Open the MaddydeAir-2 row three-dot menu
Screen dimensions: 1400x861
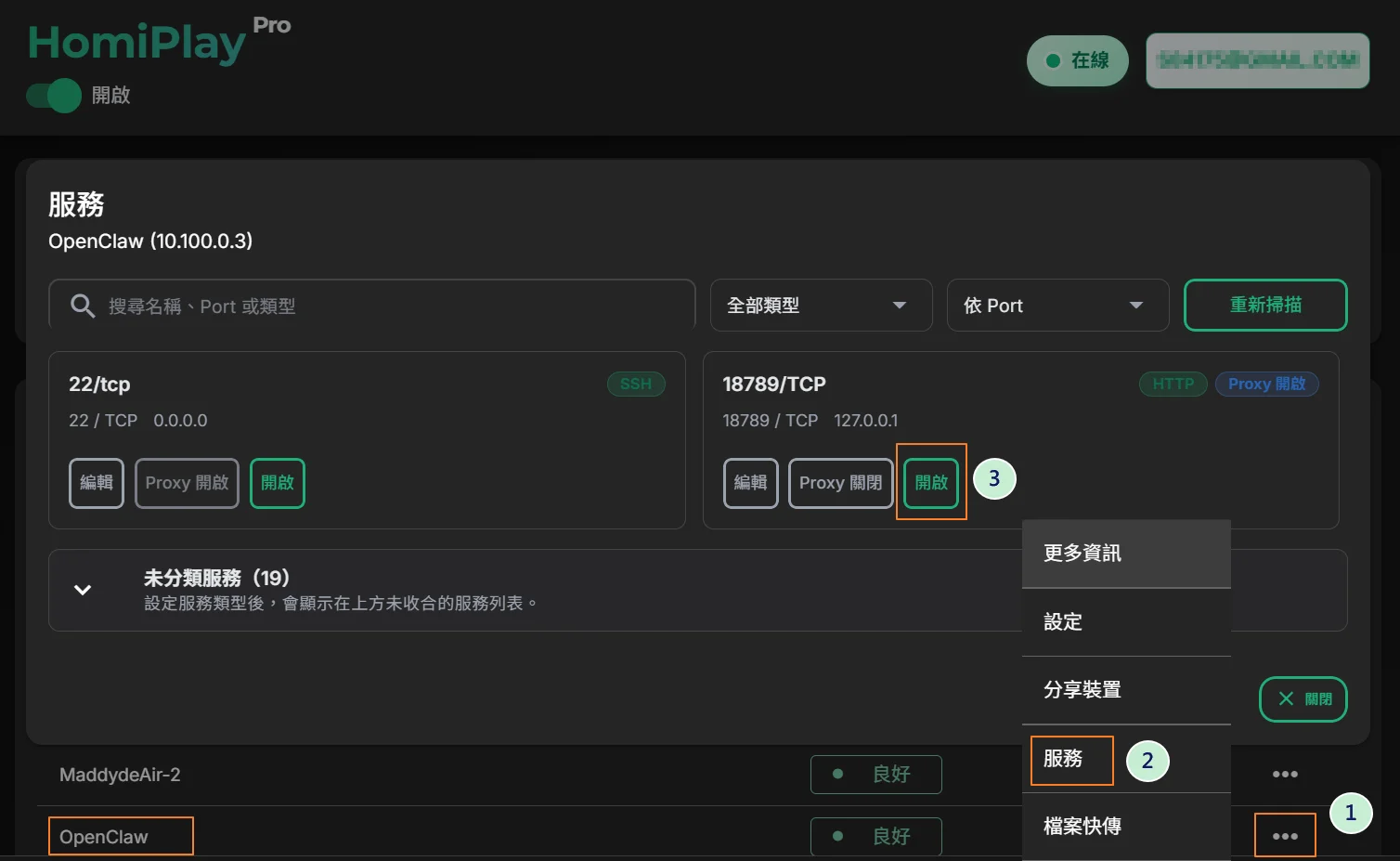pyautogui.click(x=1285, y=774)
